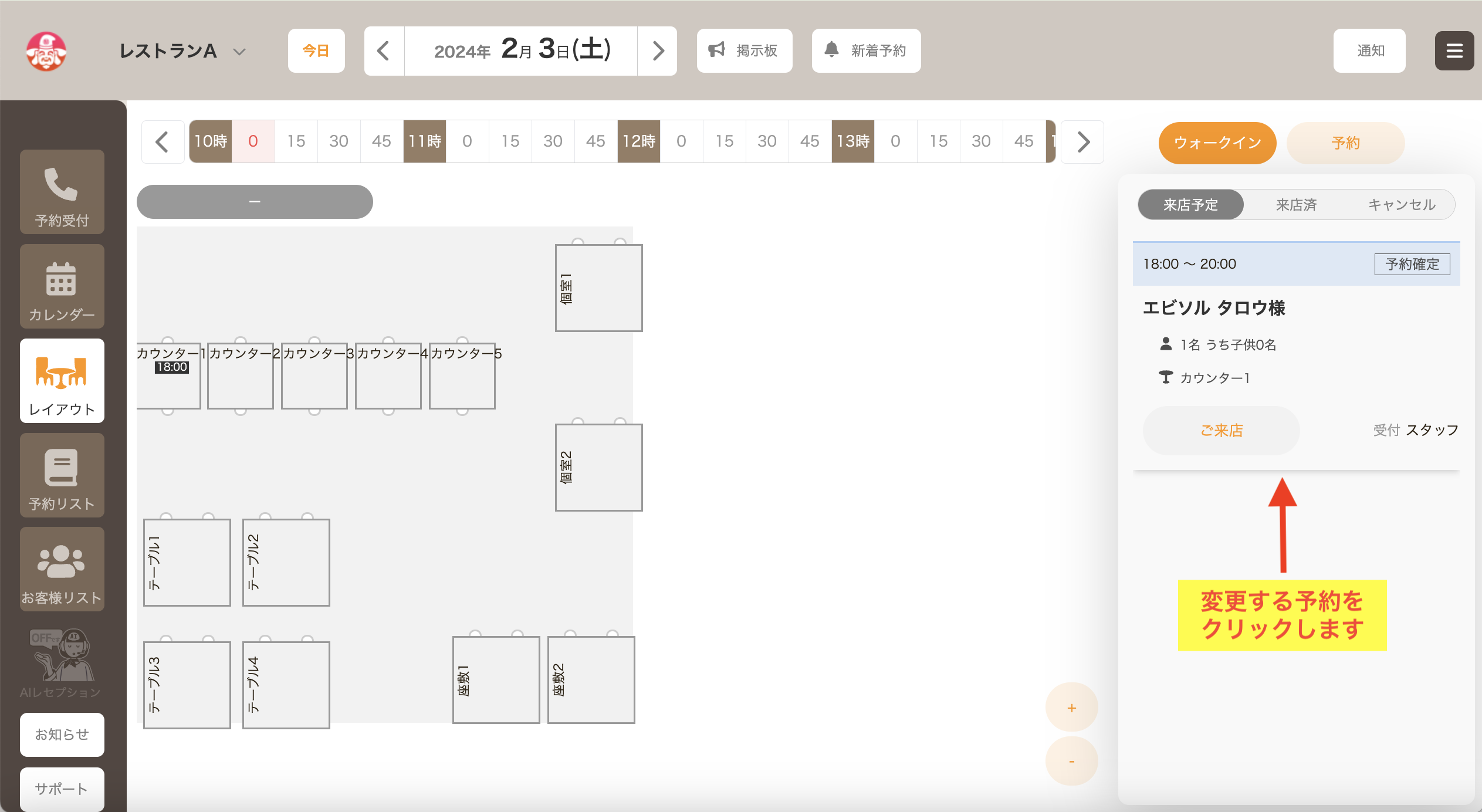The image size is (1482, 812).
Task: Open the レストランA store dropdown
Action: click(x=182, y=51)
